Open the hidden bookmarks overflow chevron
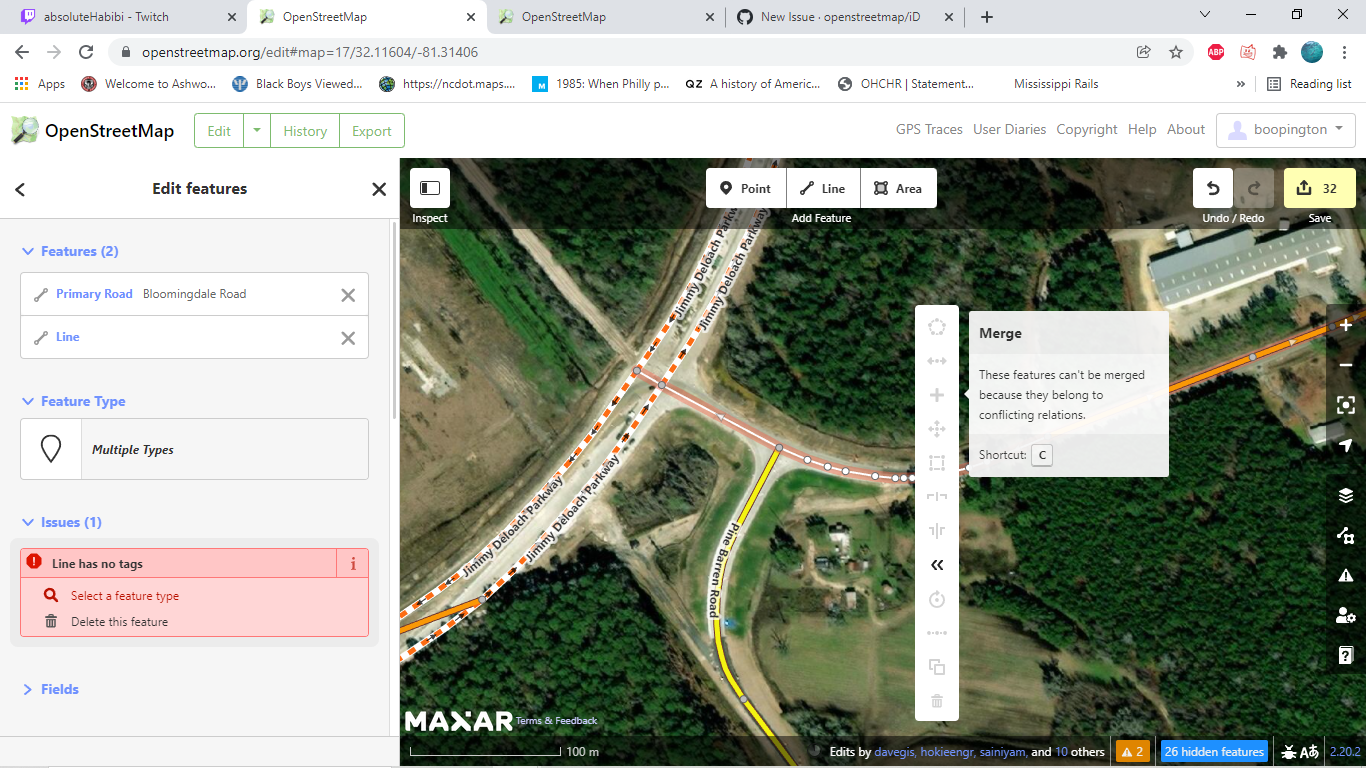 point(1241,84)
